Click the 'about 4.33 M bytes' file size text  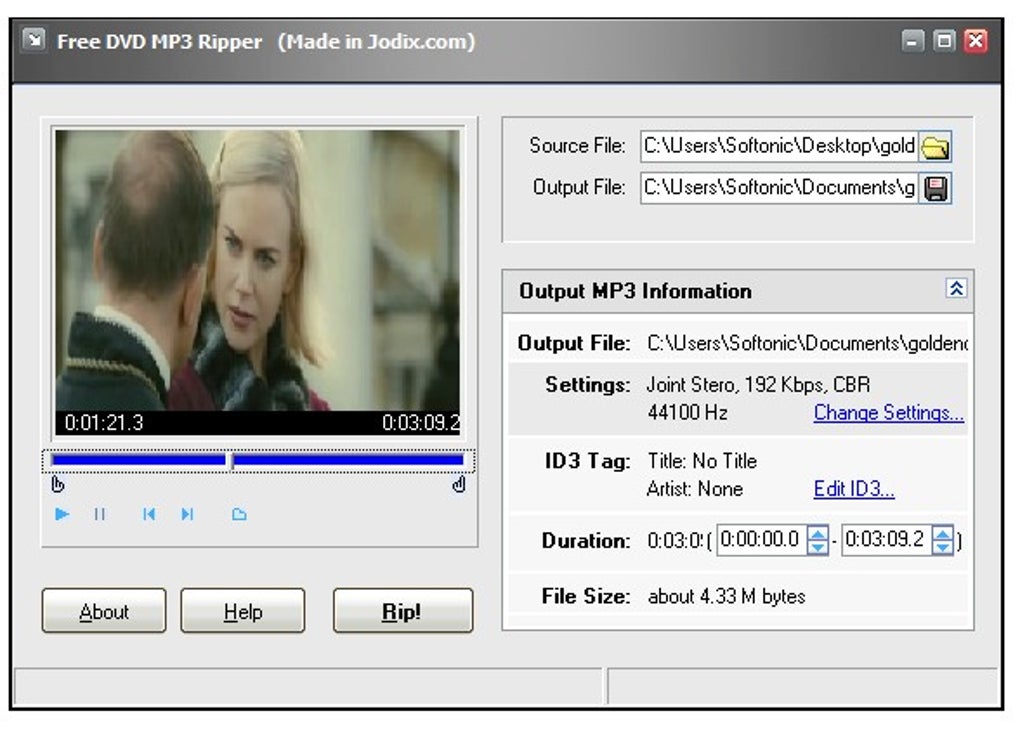(727, 597)
